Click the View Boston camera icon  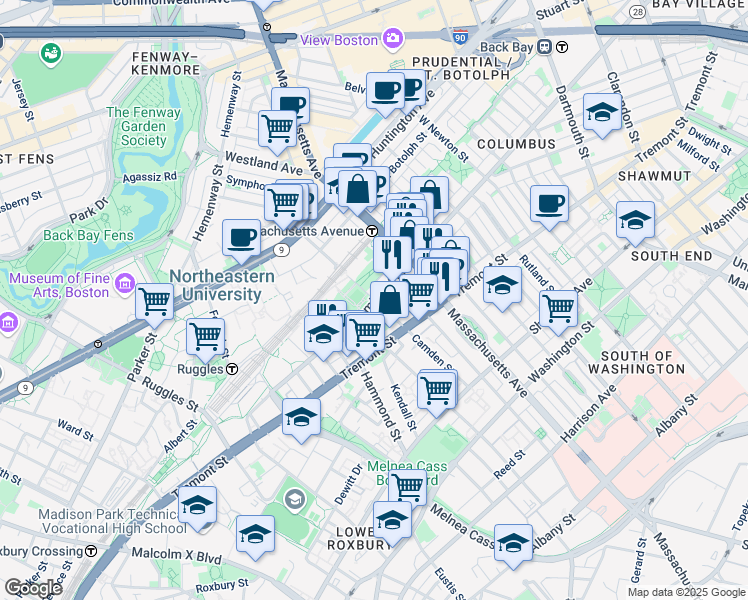pyautogui.click(x=393, y=38)
